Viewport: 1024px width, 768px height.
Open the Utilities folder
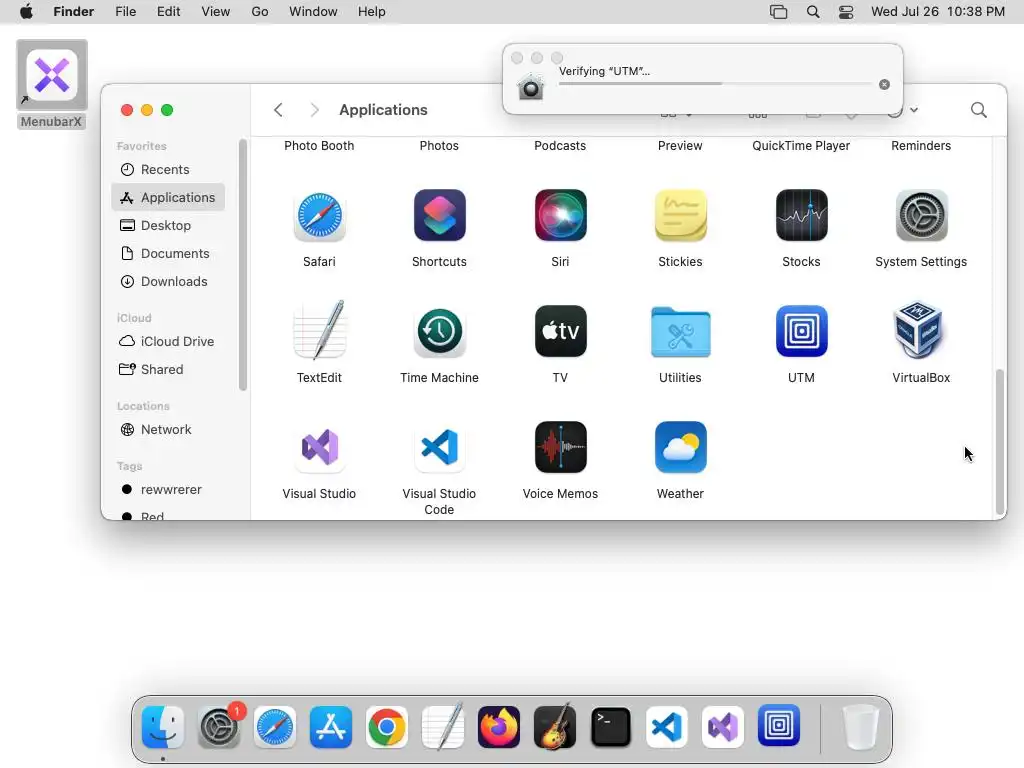pyautogui.click(x=680, y=332)
